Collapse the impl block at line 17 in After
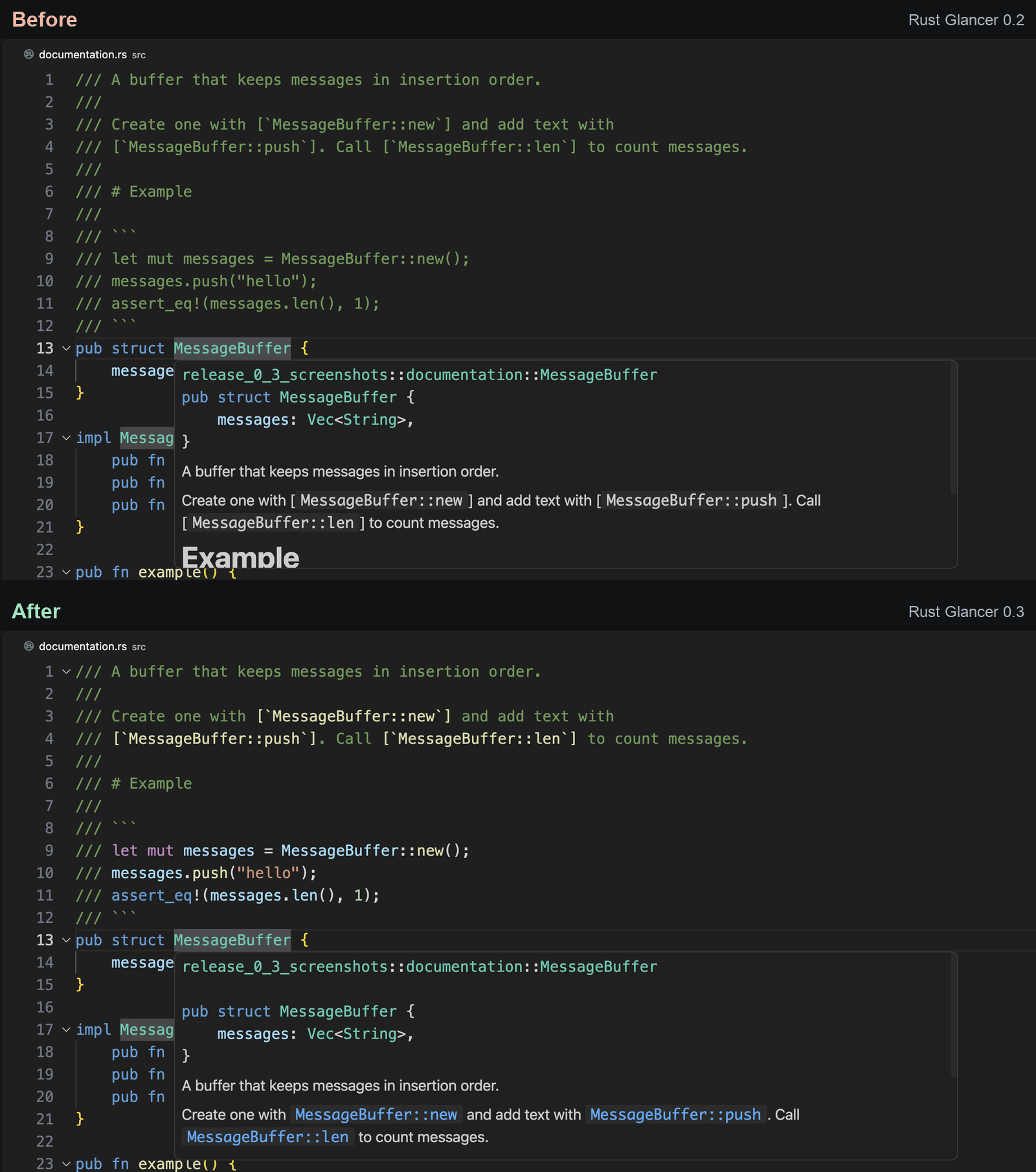Viewport: 1036px width, 1172px height. pos(66,1030)
